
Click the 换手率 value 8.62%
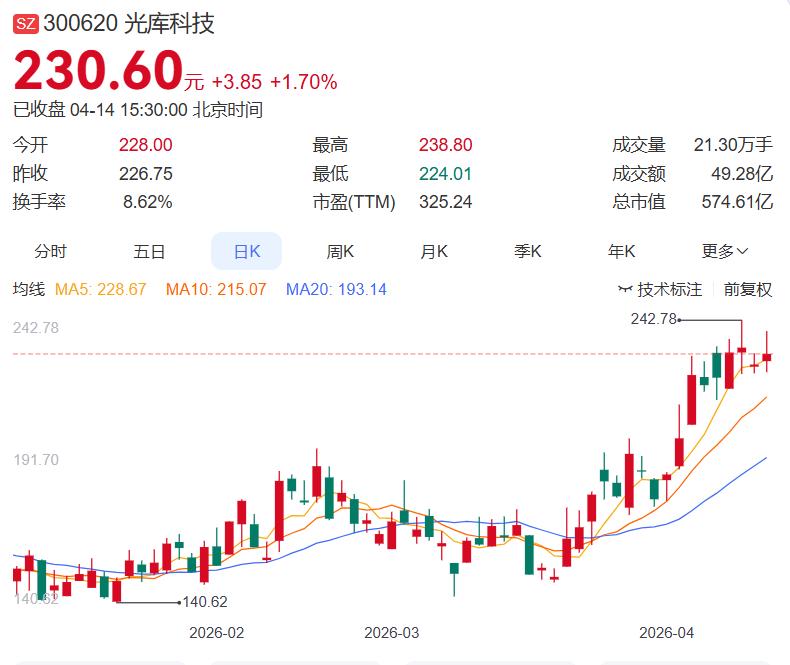tap(148, 202)
